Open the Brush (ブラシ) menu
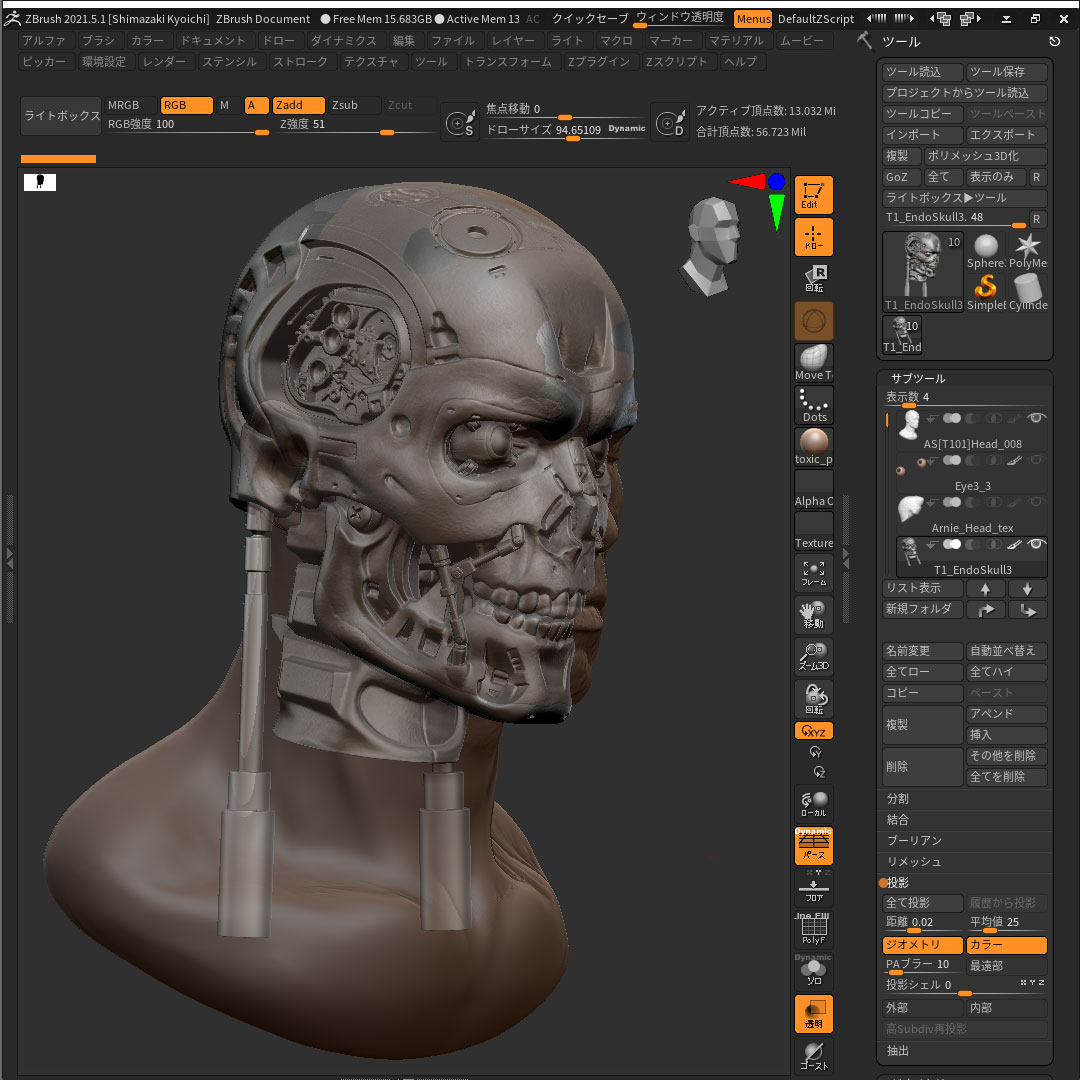 pos(98,41)
